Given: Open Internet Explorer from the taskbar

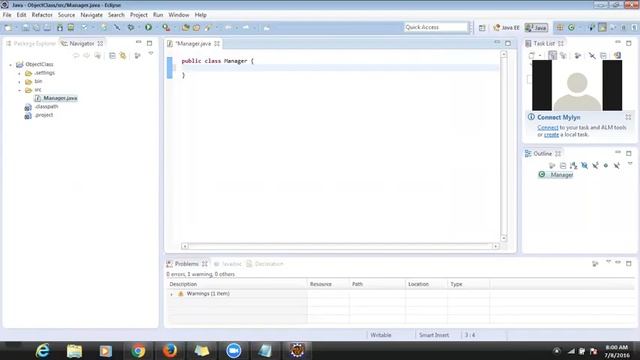Looking at the screenshot, I should tap(42, 351).
